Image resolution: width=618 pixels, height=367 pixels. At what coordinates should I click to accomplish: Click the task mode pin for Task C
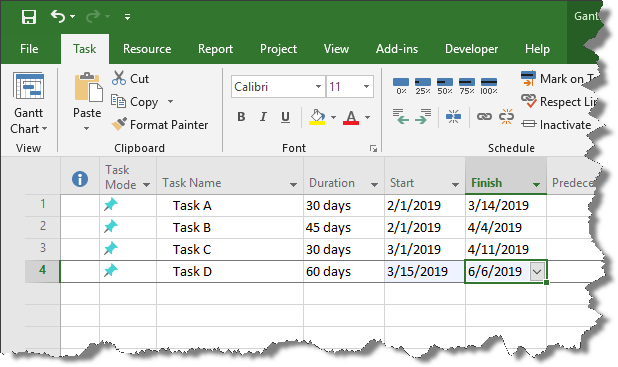coord(111,249)
